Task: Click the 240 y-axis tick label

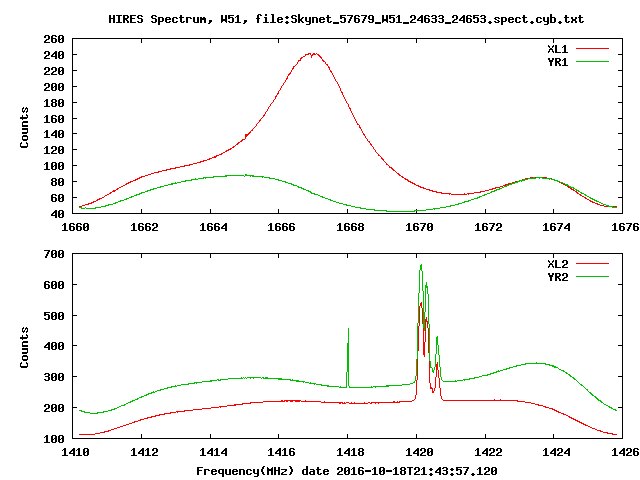Action: 54,55
